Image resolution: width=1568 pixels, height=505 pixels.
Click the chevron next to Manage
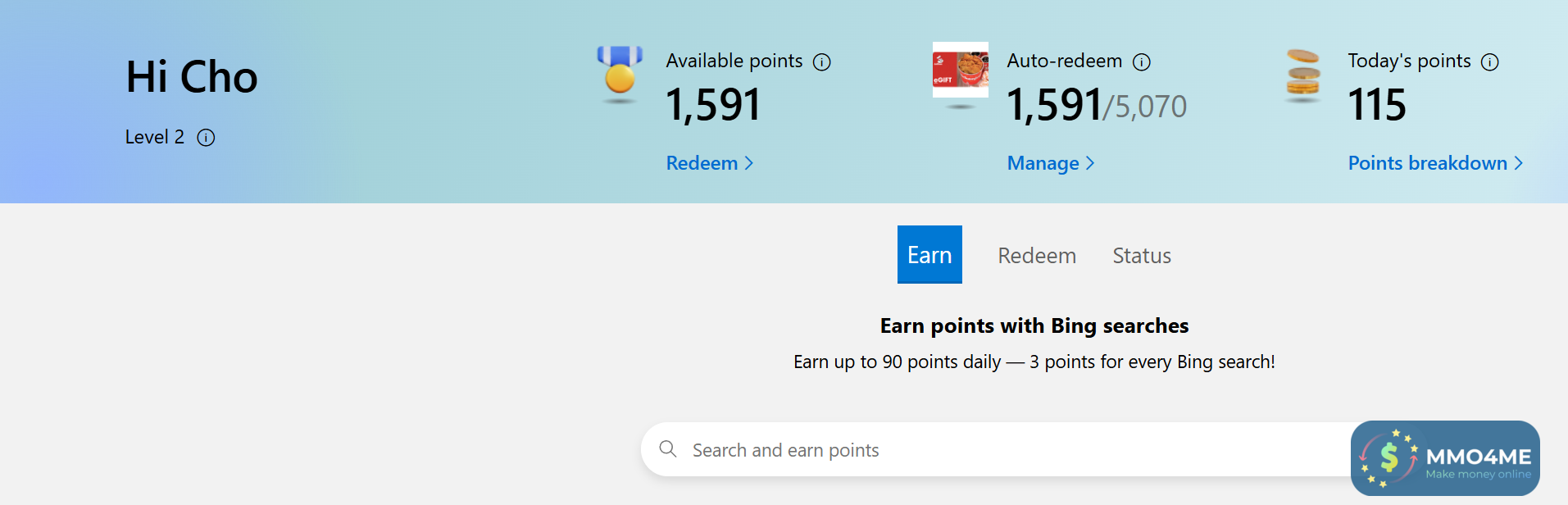(x=1090, y=163)
